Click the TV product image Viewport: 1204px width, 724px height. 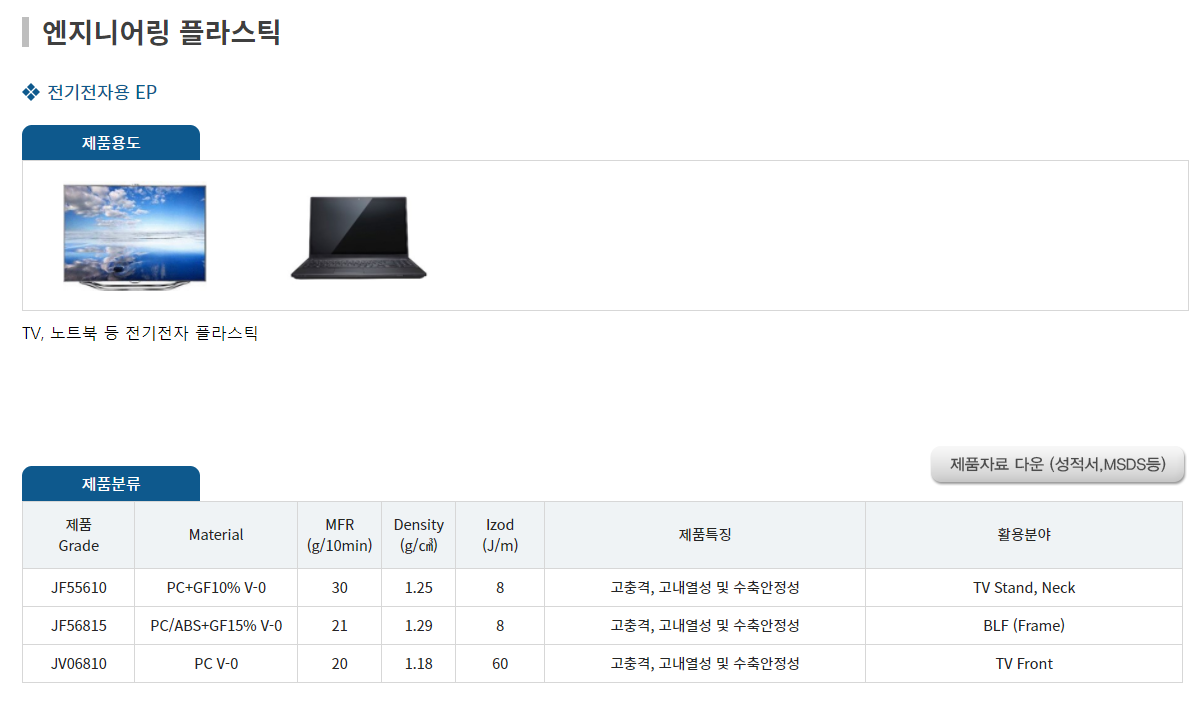point(134,237)
